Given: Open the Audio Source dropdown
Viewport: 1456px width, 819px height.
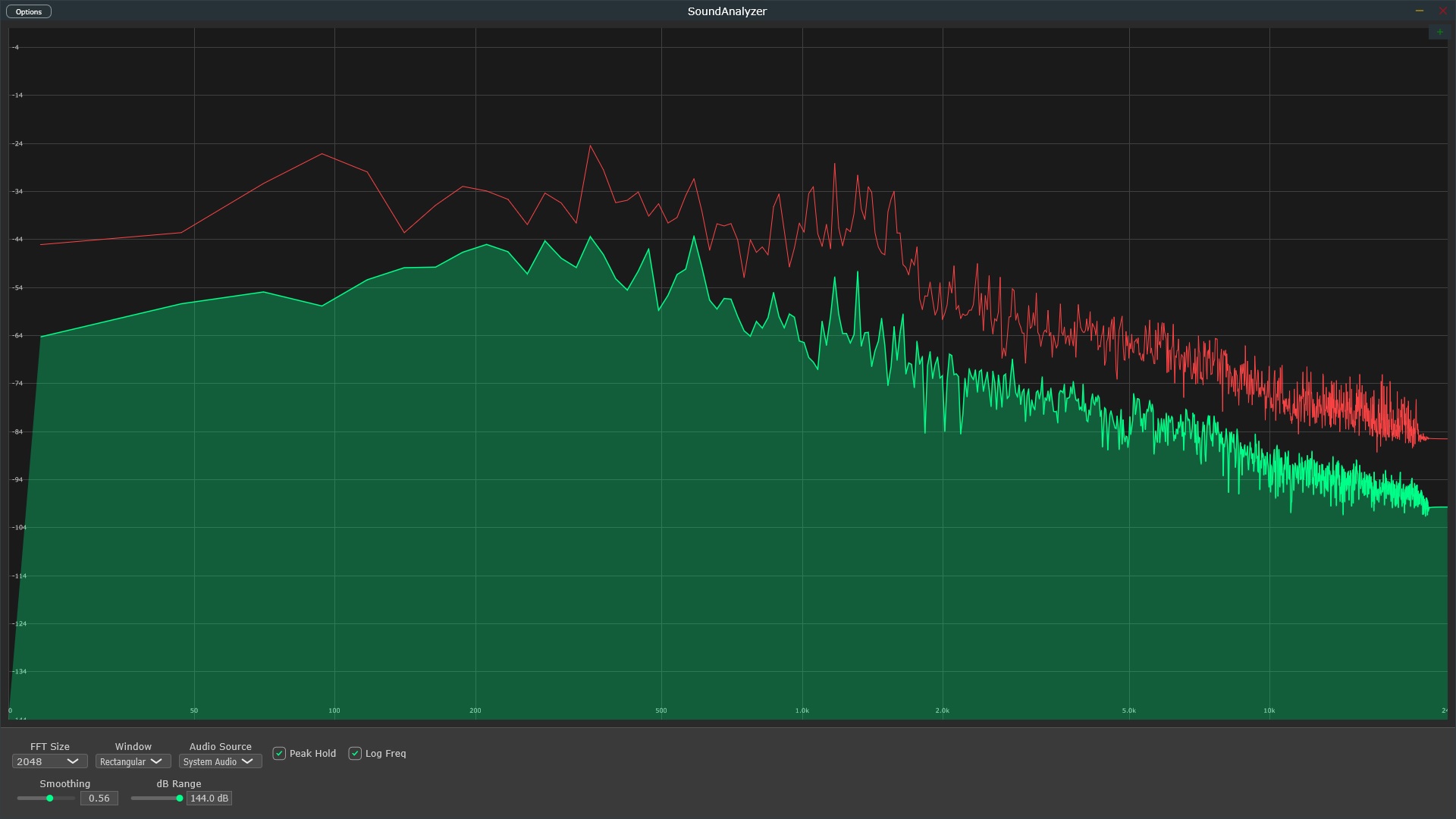Looking at the screenshot, I should pos(220,761).
